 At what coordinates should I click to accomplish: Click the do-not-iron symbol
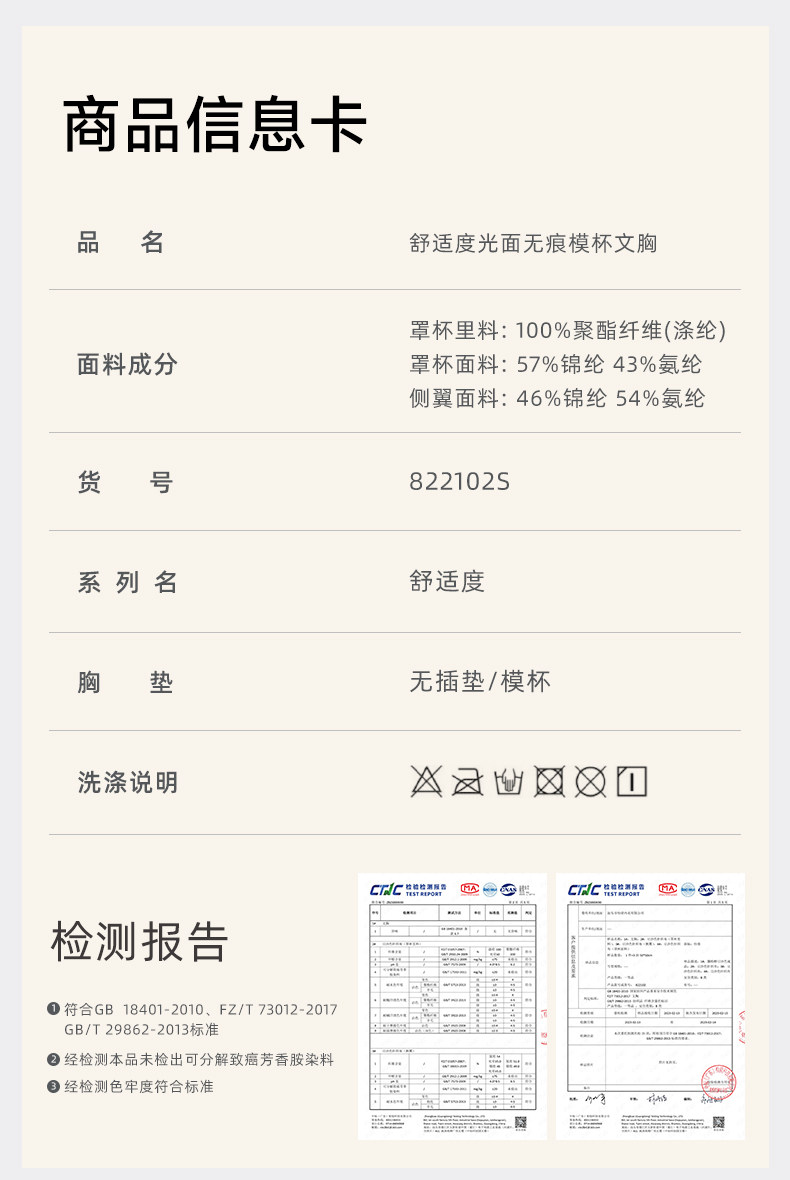tap(467, 781)
